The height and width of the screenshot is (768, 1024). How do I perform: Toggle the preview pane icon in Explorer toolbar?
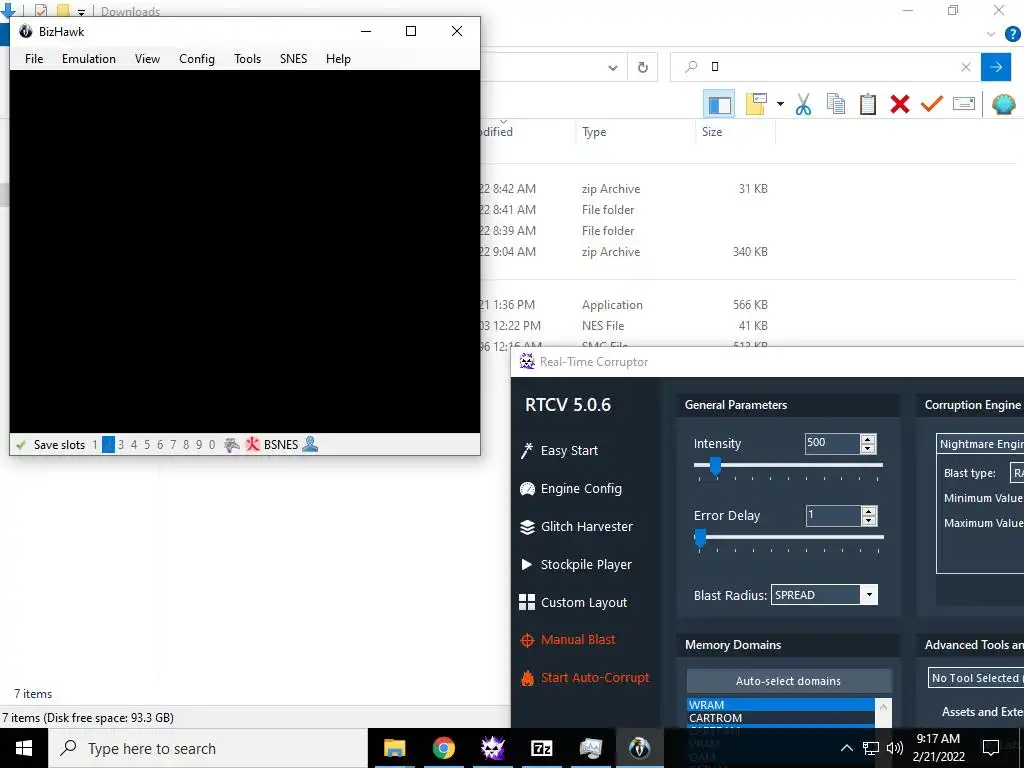click(x=719, y=104)
